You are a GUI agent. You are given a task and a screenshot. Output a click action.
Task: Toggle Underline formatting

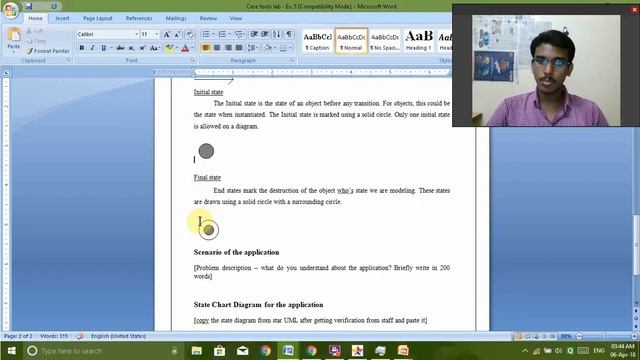point(103,48)
